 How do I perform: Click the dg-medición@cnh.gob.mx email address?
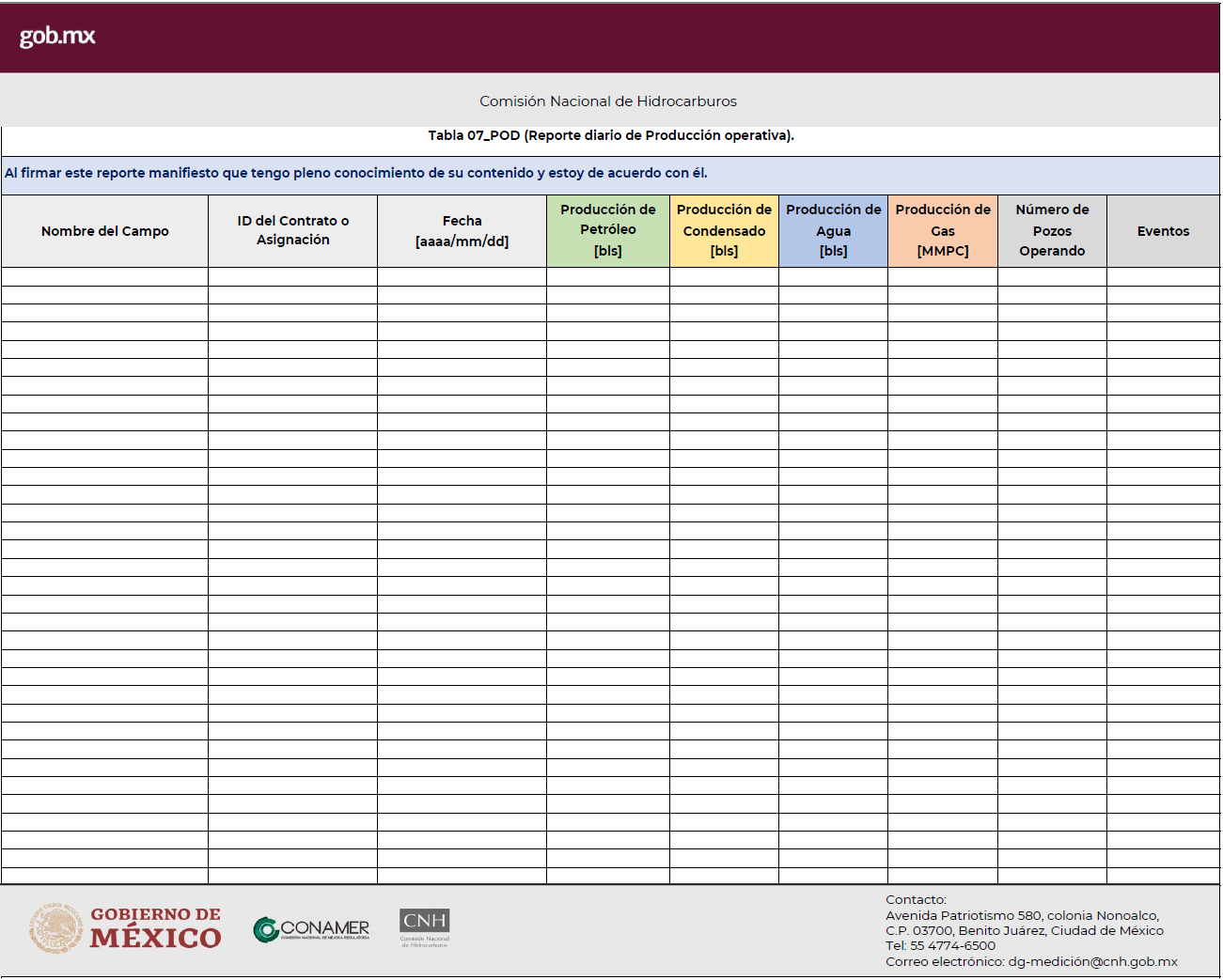click(x=1092, y=962)
